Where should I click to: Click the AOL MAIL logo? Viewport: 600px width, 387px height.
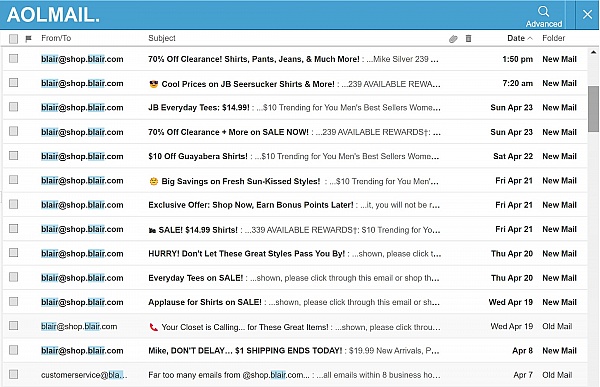[x=53, y=15]
